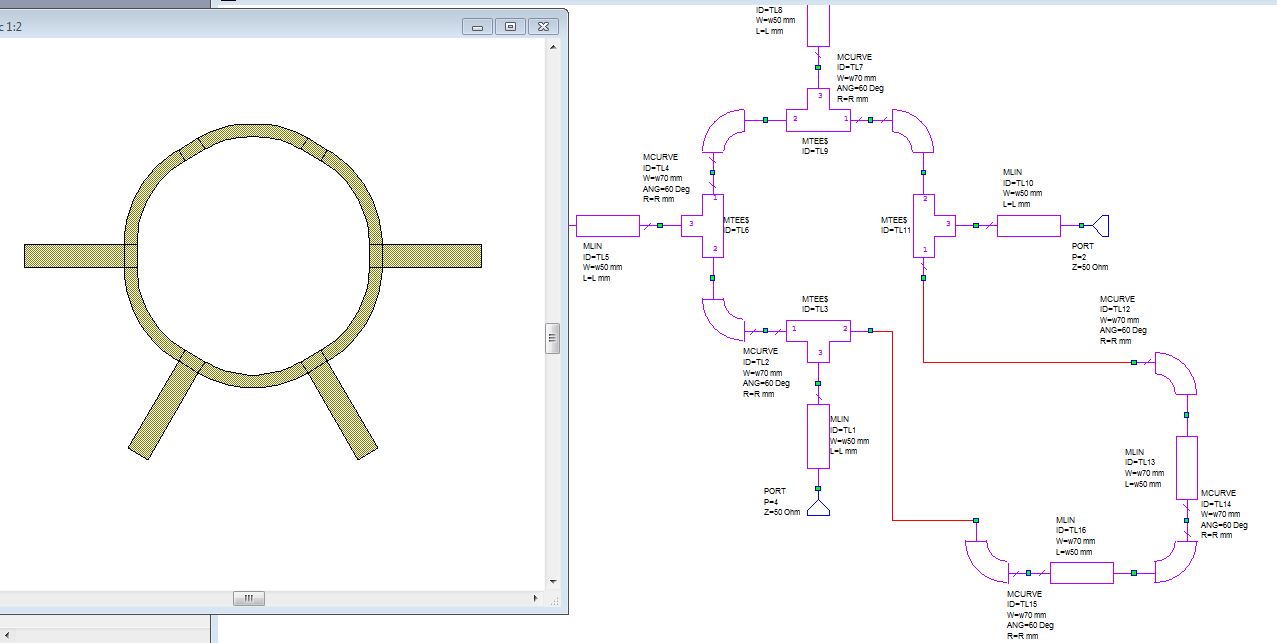Click the MCURVE TL15 bend symbol

click(987, 561)
